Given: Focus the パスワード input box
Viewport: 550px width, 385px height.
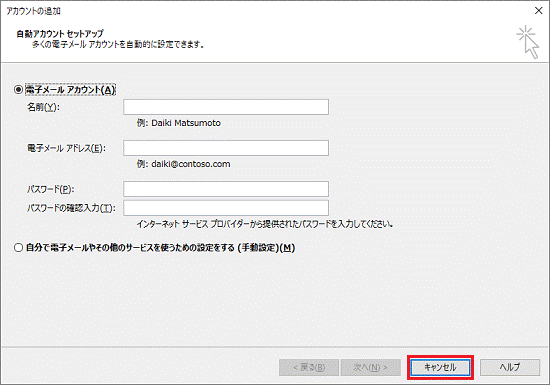Looking at the screenshot, I should pos(226,189).
